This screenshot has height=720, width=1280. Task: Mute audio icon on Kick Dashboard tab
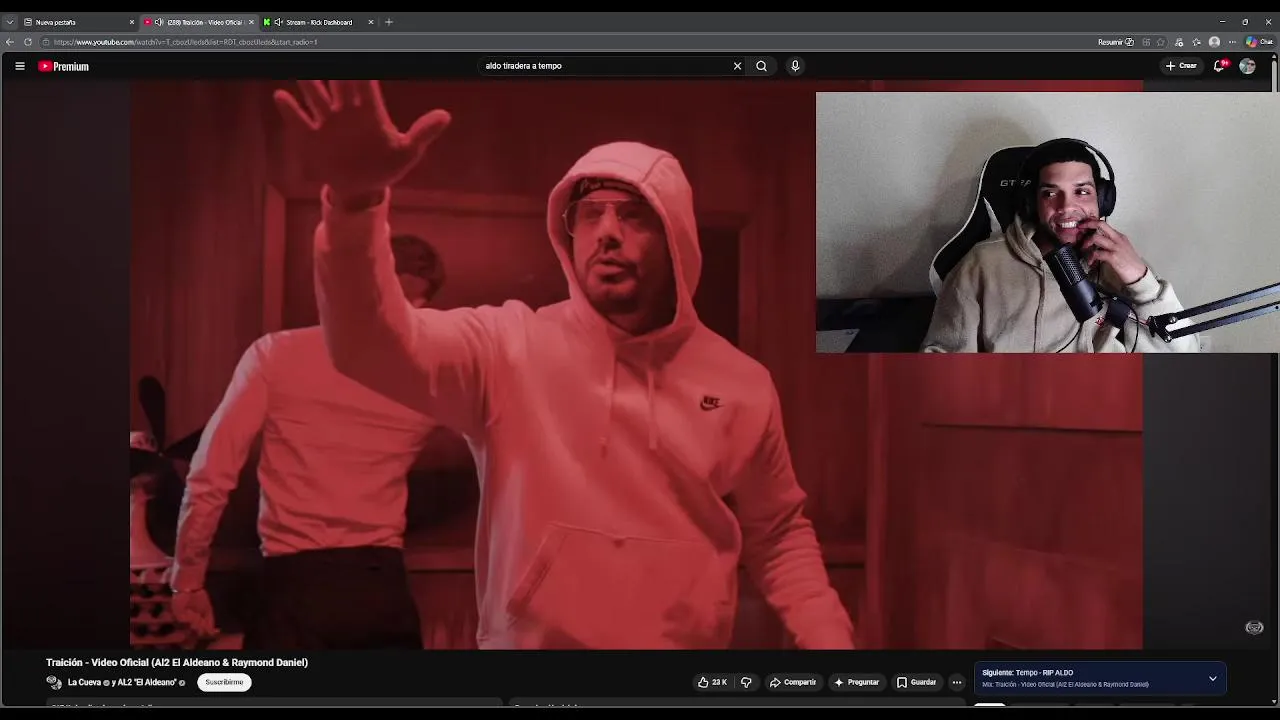click(x=278, y=22)
